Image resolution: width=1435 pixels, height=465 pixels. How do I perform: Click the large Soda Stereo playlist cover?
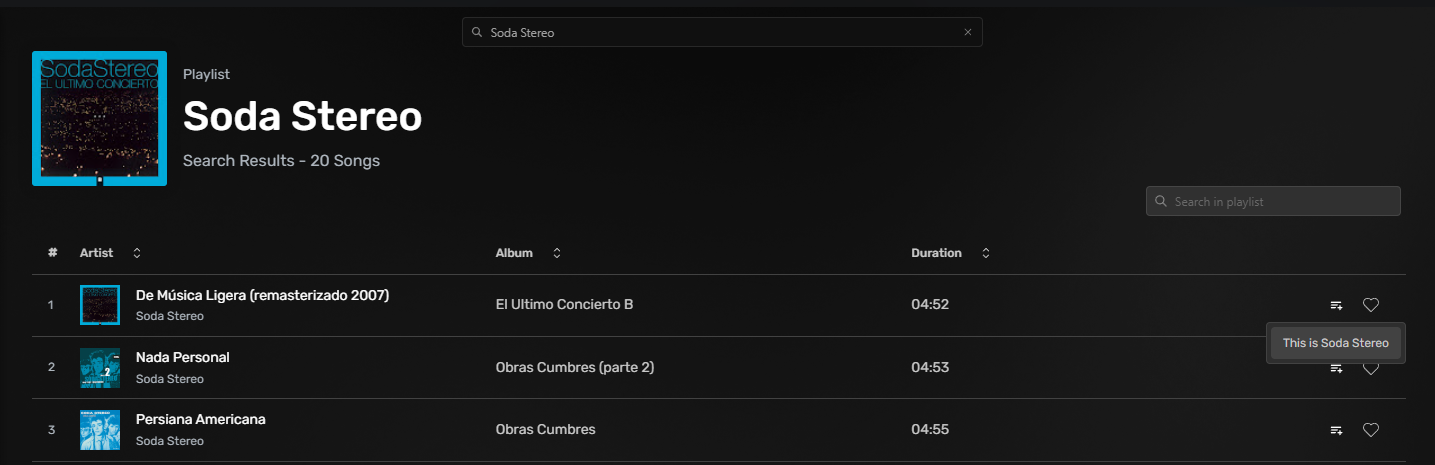pyautogui.click(x=100, y=118)
